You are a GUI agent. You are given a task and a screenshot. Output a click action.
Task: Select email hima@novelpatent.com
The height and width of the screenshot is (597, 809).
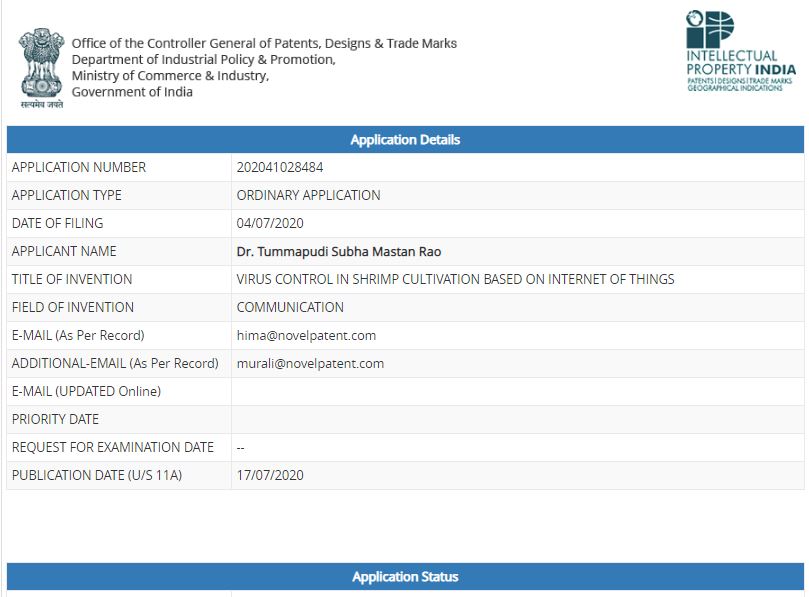(x=306, y=335)
